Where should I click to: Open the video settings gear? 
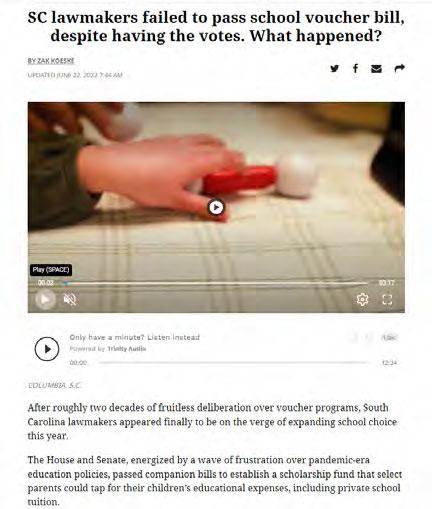tap(362, 299)
